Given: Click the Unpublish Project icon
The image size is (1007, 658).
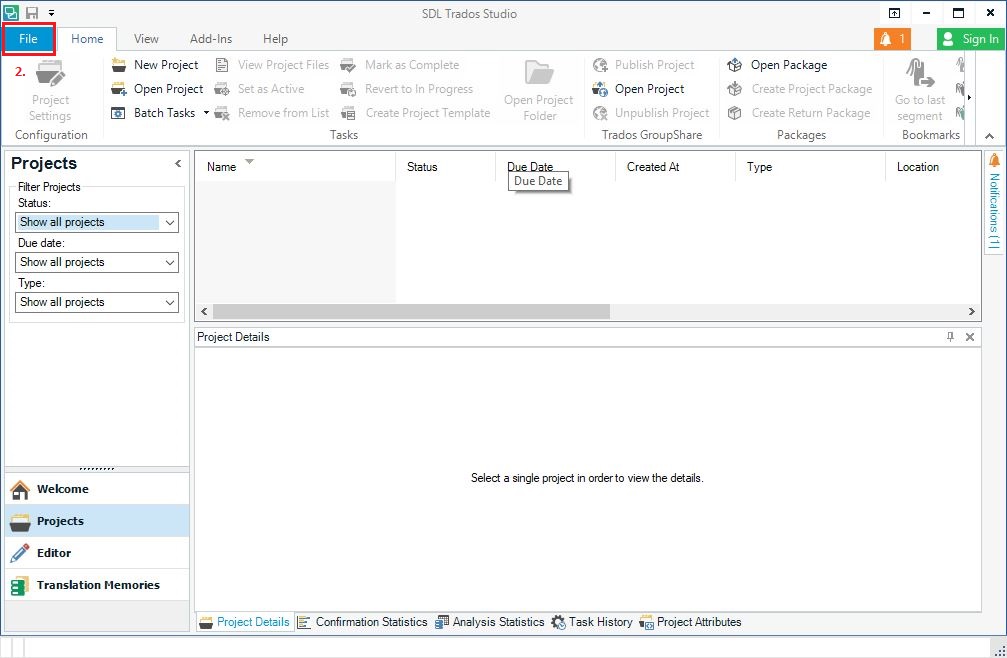Looking at the screenshot, I should coord(600,113).
